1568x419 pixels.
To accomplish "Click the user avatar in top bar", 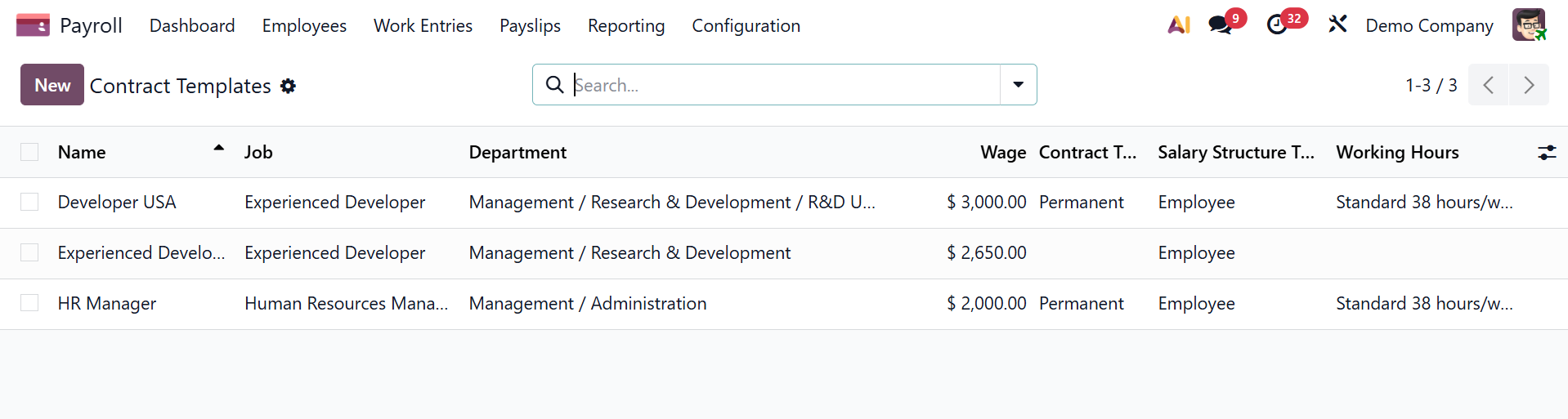I will pyautogui.click(x=1528, y=25).
